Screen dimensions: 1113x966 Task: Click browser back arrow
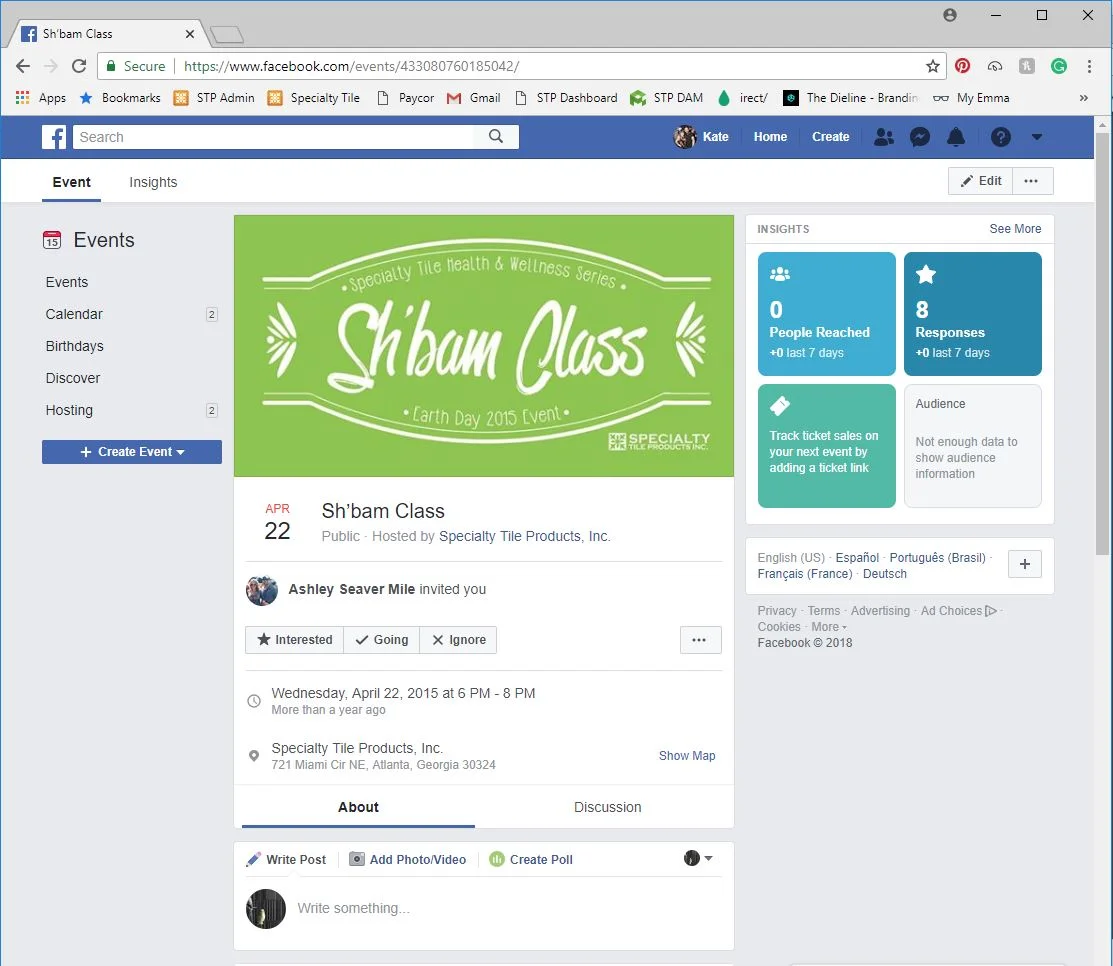pos(23,66)
